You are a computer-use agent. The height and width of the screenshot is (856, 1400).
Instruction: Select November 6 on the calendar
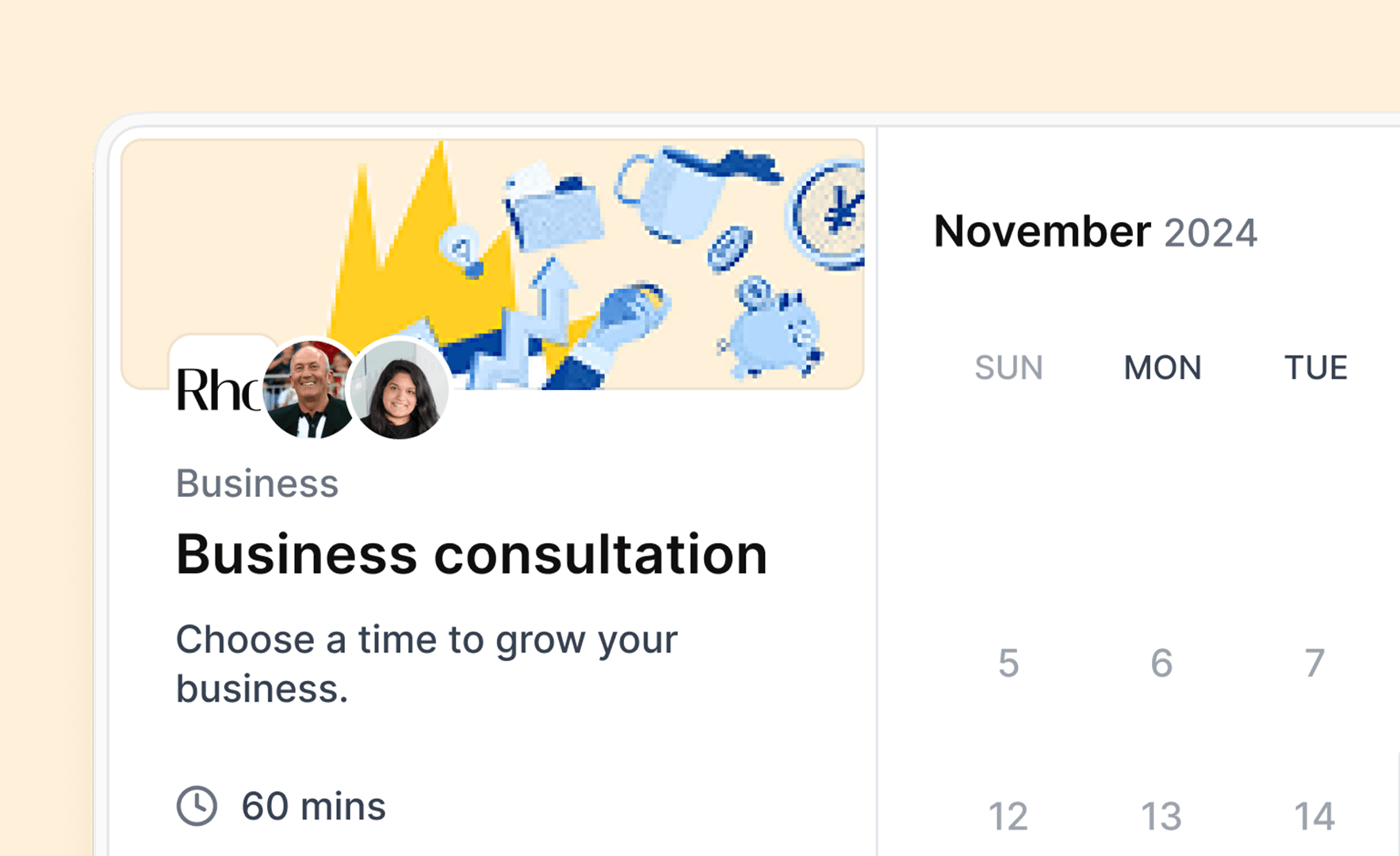(x=1161, y=663)
